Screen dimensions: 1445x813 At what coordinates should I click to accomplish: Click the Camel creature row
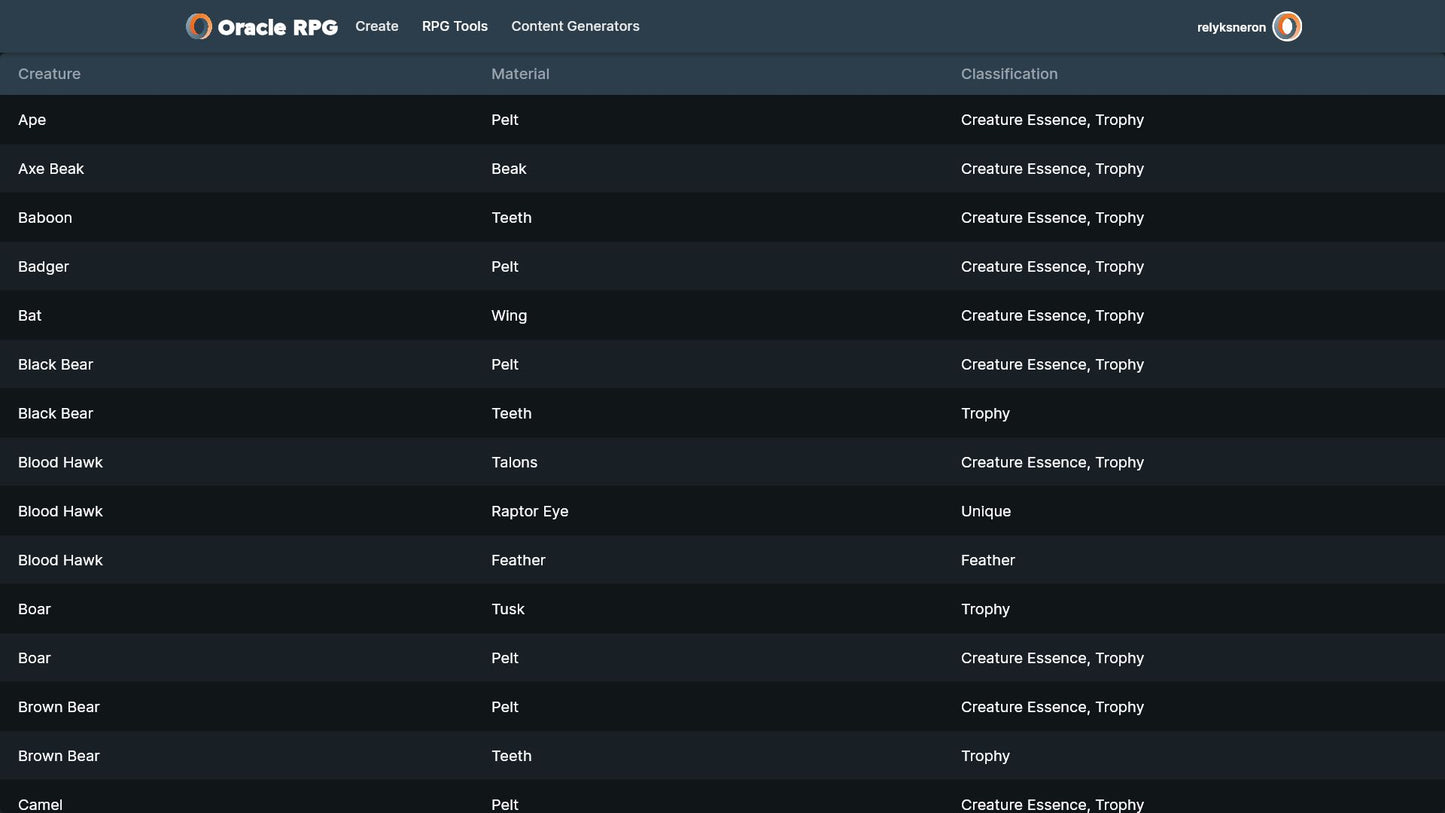[40, 804]
